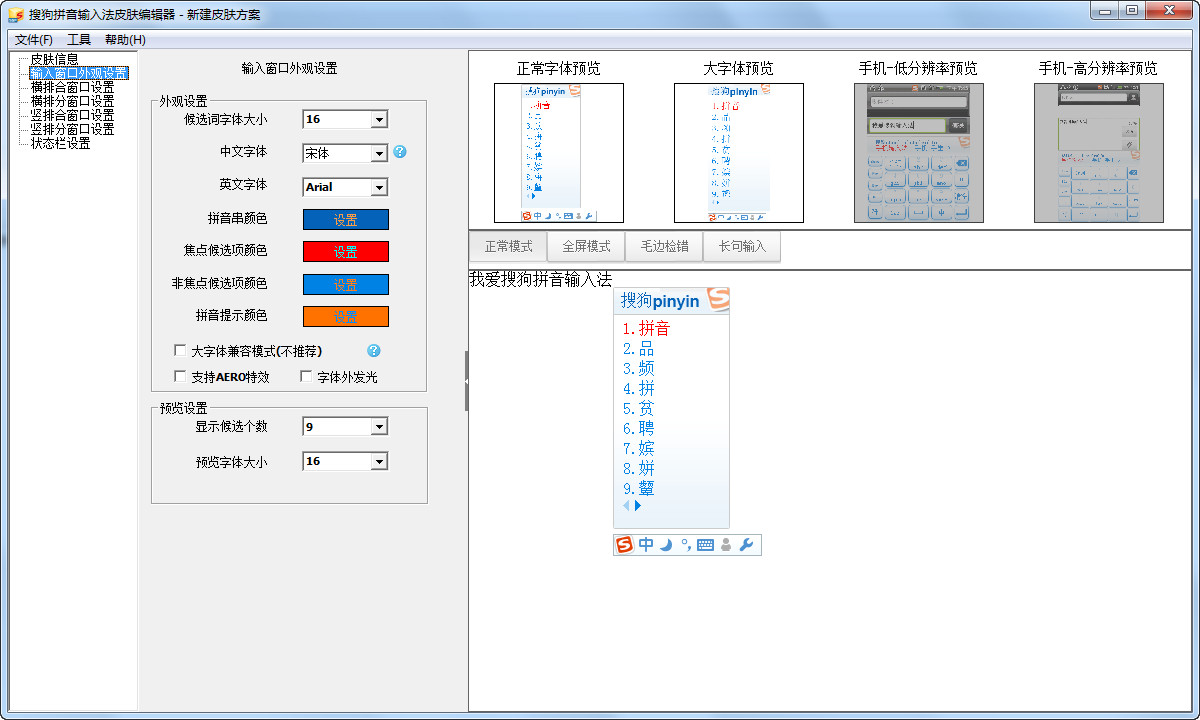Screen dimensions: 1200x720
Task: Select 输入窗口外观设置 tree item
Action: coord(78,73)
